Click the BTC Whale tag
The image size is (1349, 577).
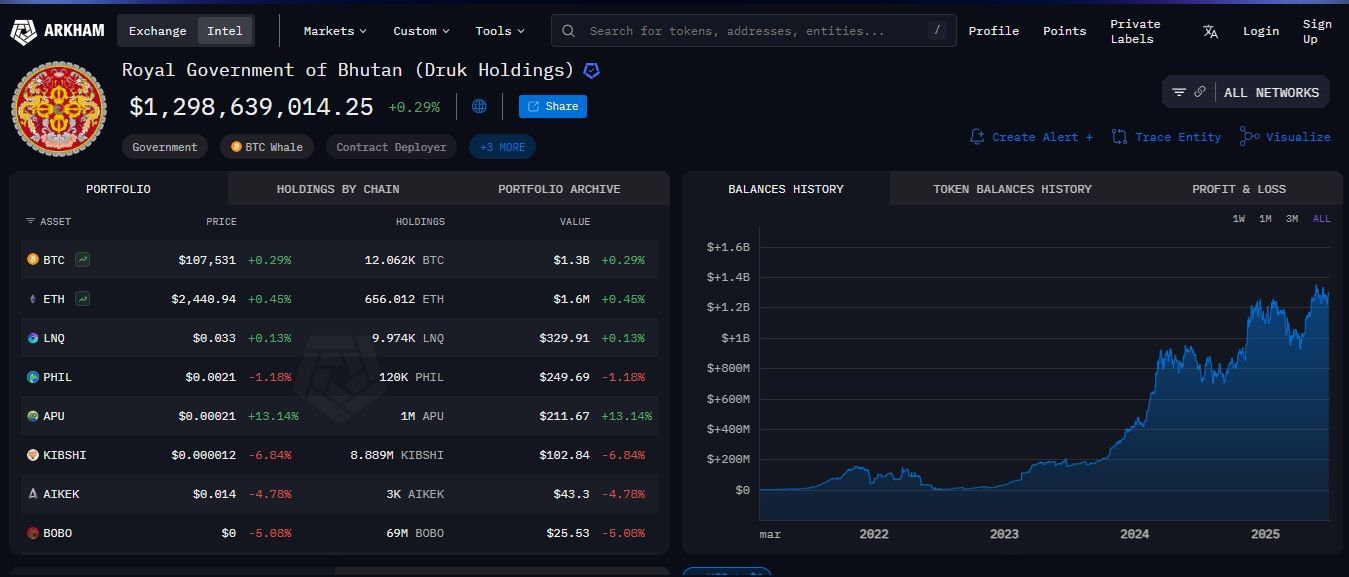[x=267, y=147]
